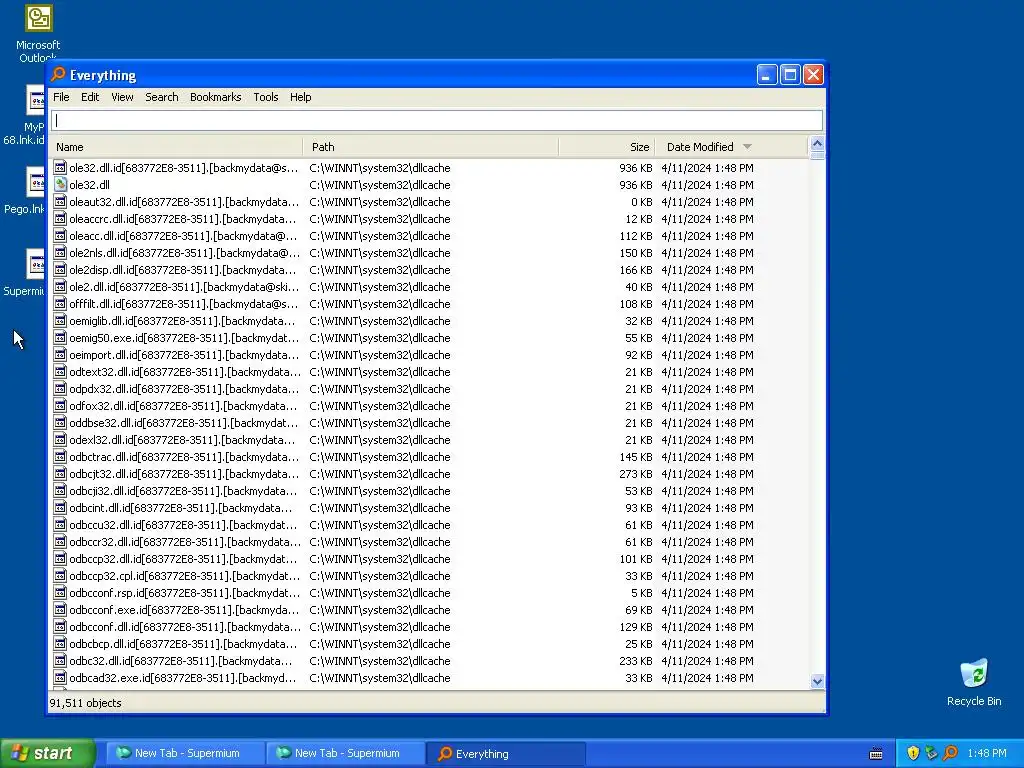Click the 91,511 objects status bar text
1024x768 pixels.
(86, 703)
